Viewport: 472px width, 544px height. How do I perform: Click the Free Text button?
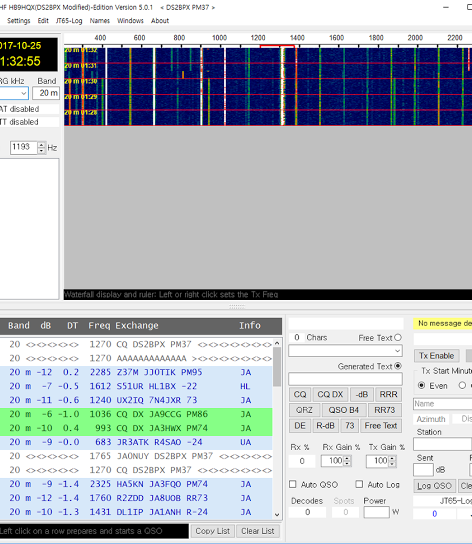pyautogui.click(x=381, y=426)
